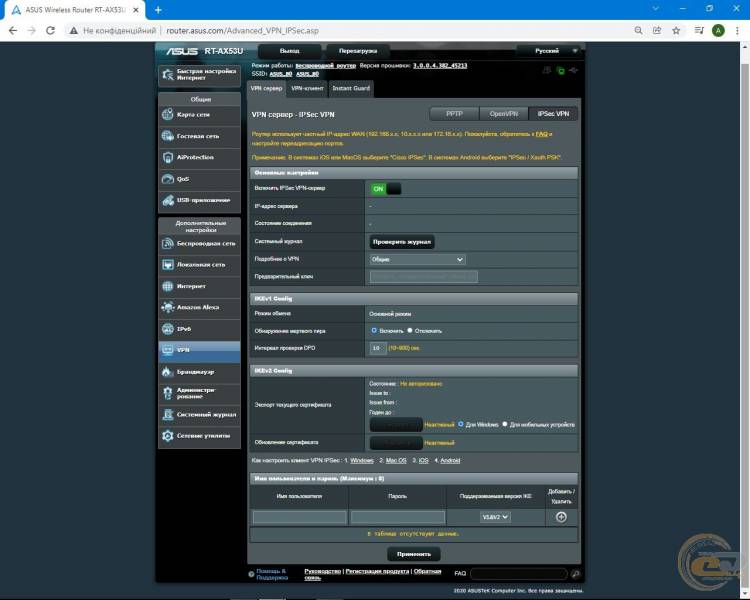Reload the page in browser
The image size is (750, 600).
point(50,31)
